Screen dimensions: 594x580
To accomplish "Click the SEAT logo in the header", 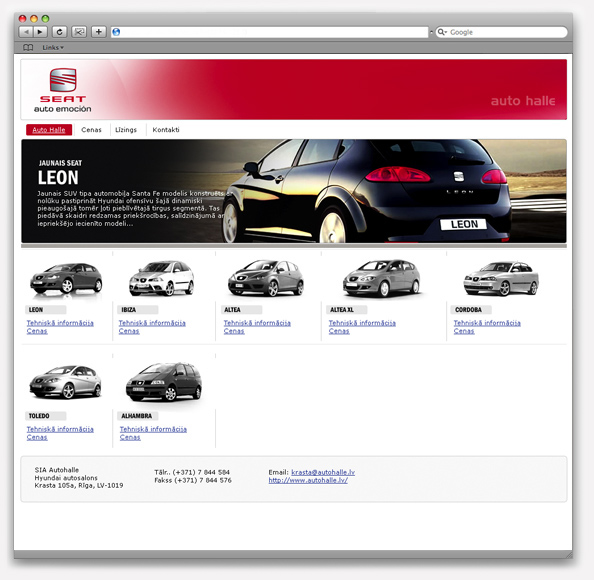I will point(63,90).
